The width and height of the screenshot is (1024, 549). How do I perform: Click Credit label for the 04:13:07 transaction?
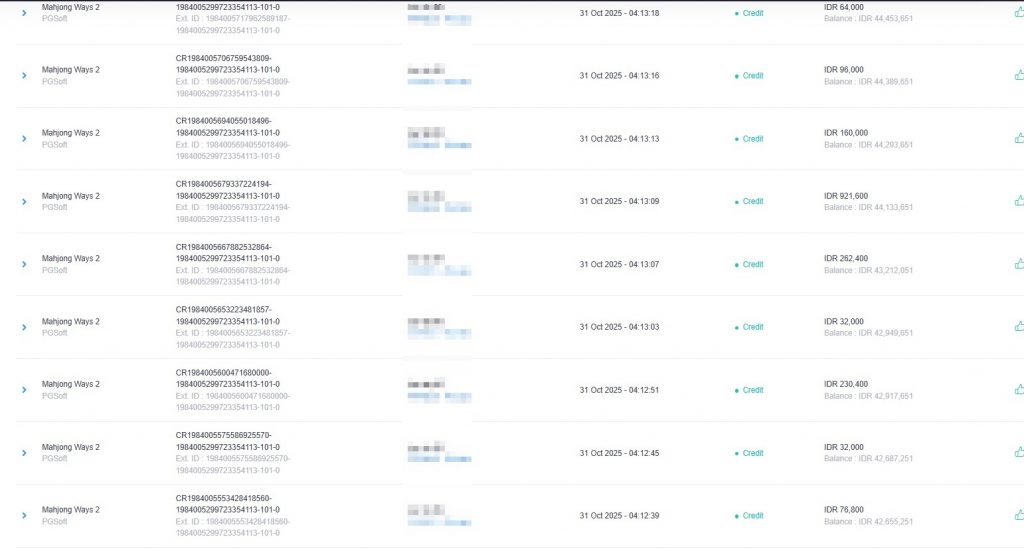click(x=752, y=265)
